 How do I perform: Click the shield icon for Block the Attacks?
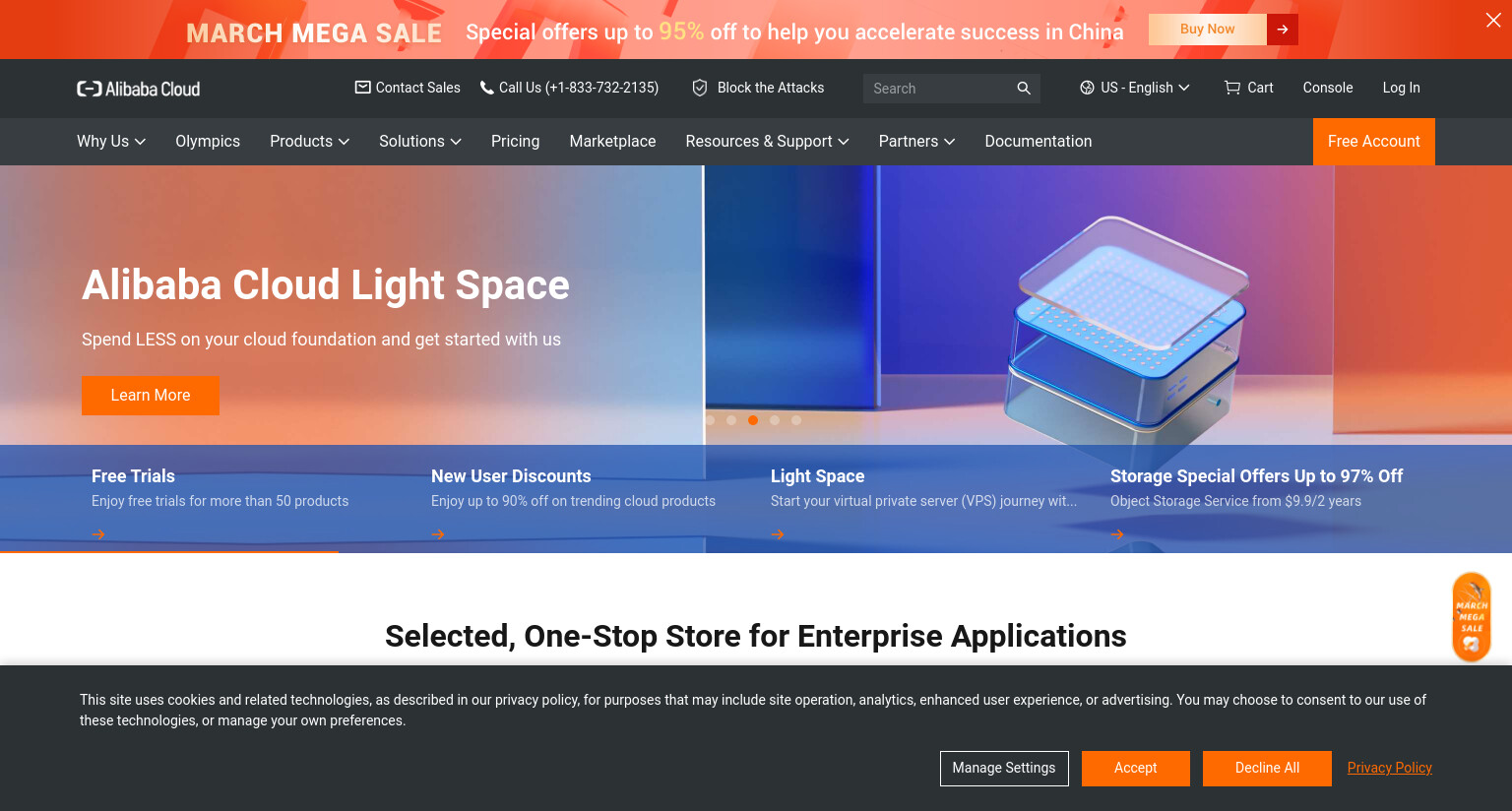click(700, 88)
